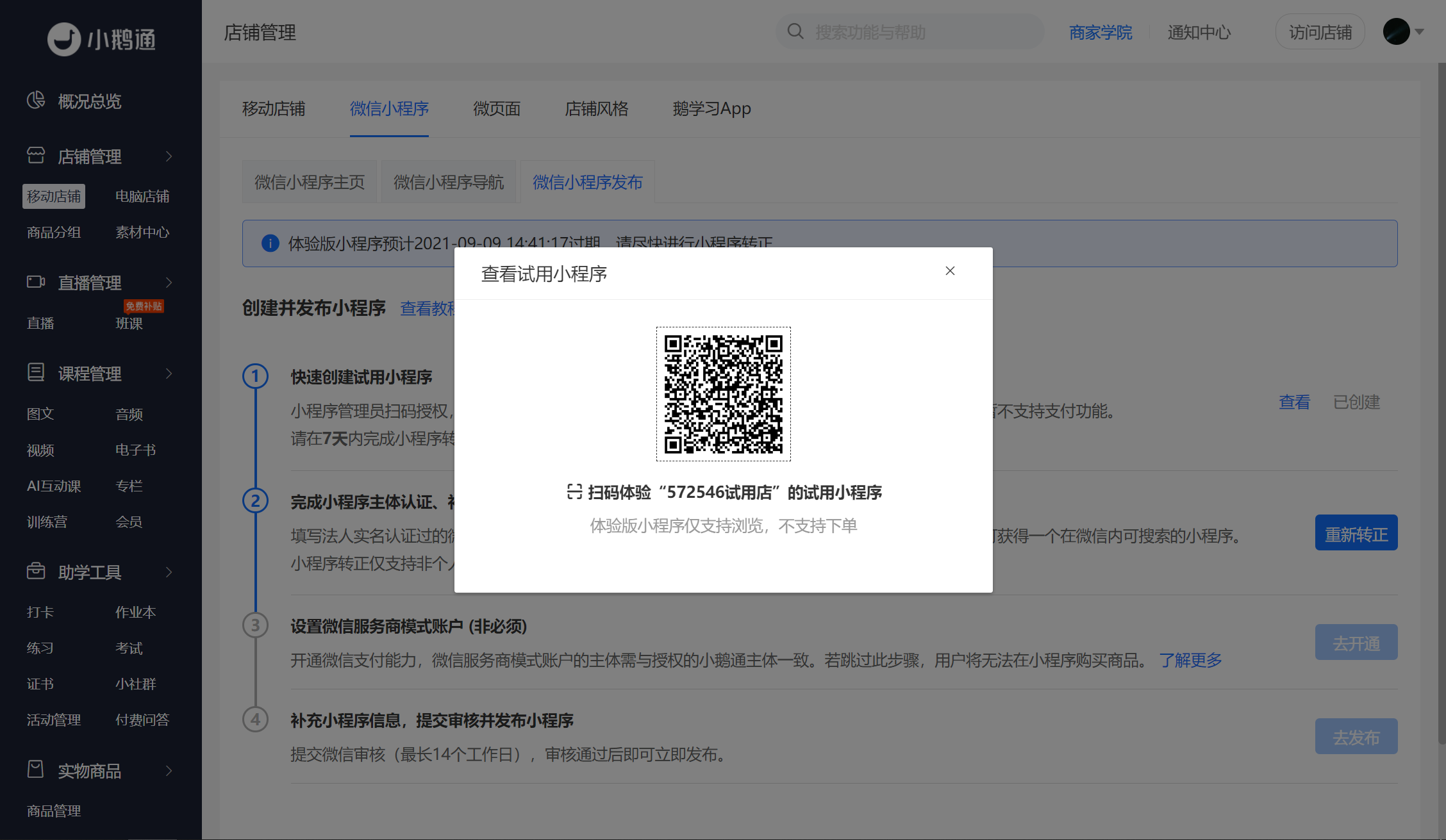Click the 课程管理 document icon
Image resolution: width=1446 pixels, height=840 pixels.
[36, 372]
